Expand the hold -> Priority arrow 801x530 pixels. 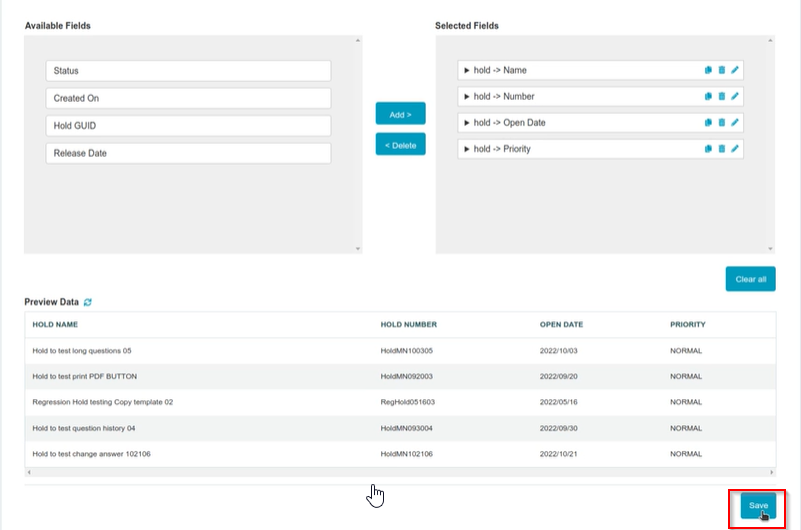coord(466,149)
